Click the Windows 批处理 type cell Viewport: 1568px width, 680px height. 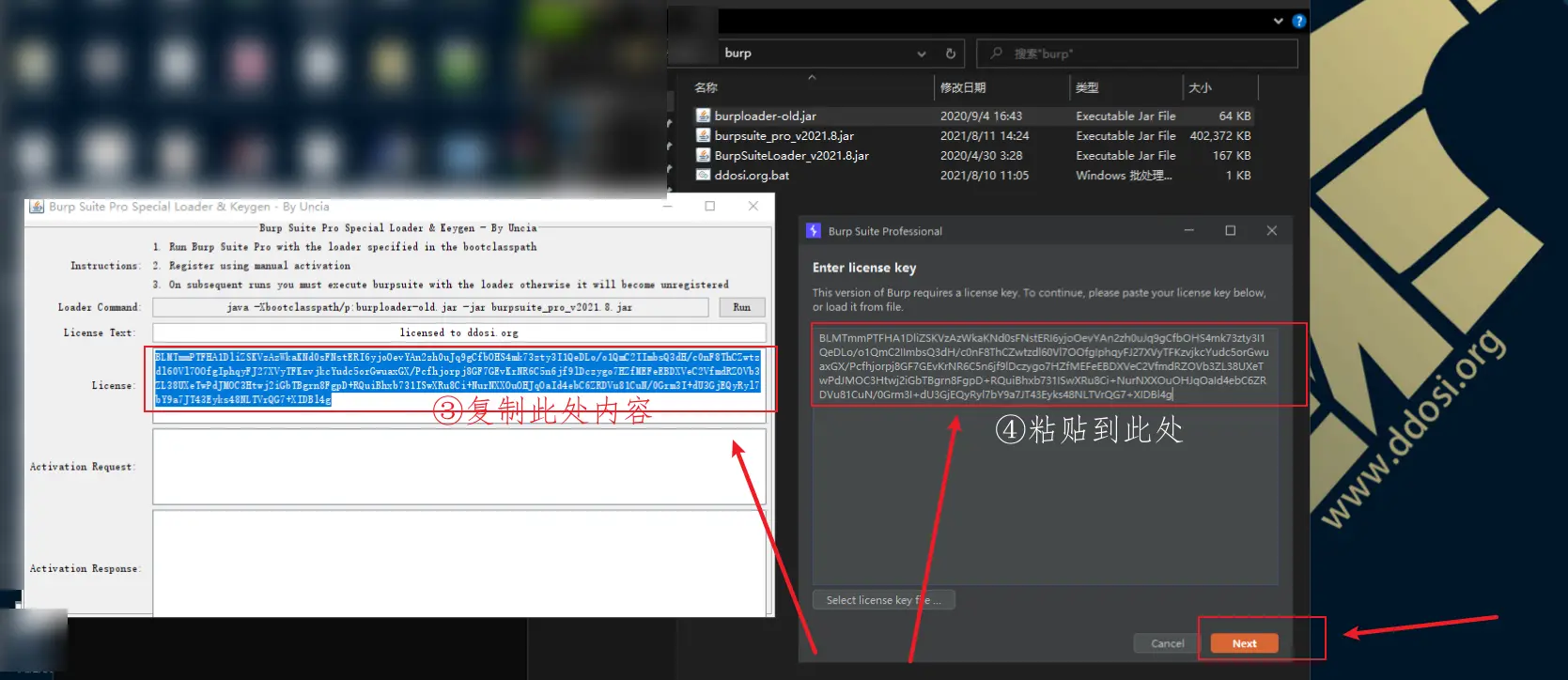click(x=1124, y=175)
